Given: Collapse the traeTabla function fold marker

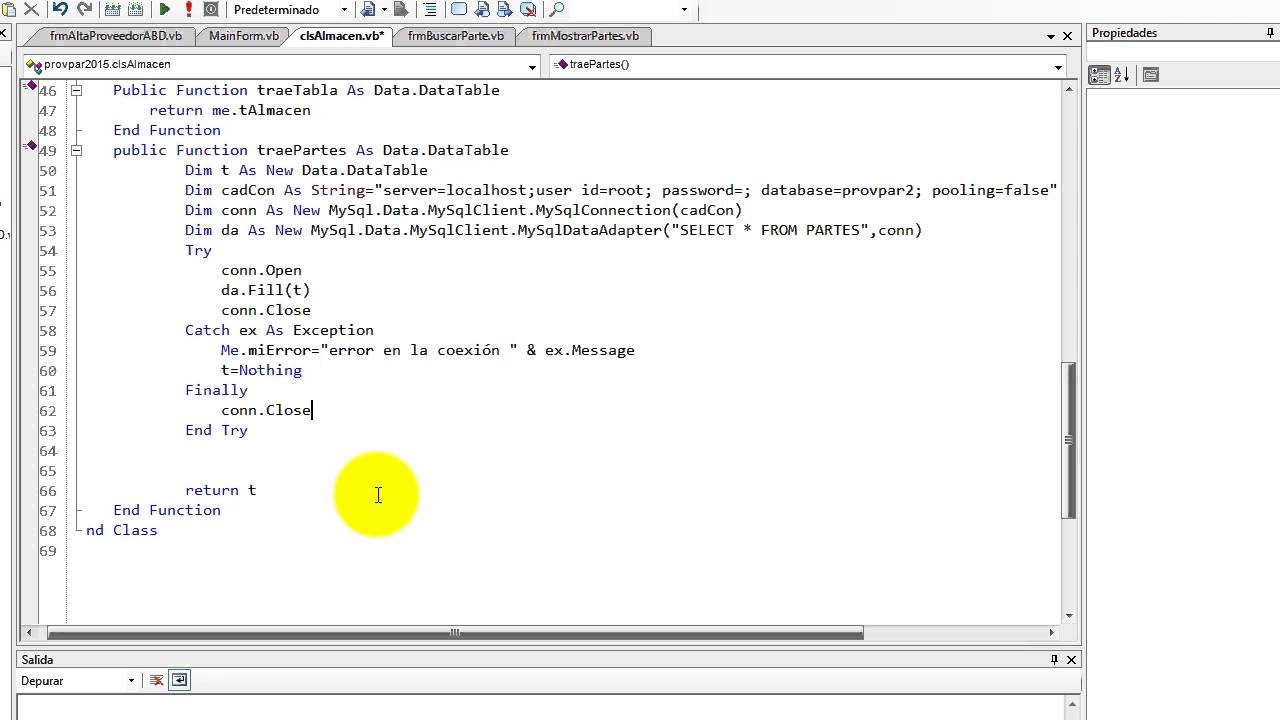Looking at the screenshot, I should (x=76, y=90).
